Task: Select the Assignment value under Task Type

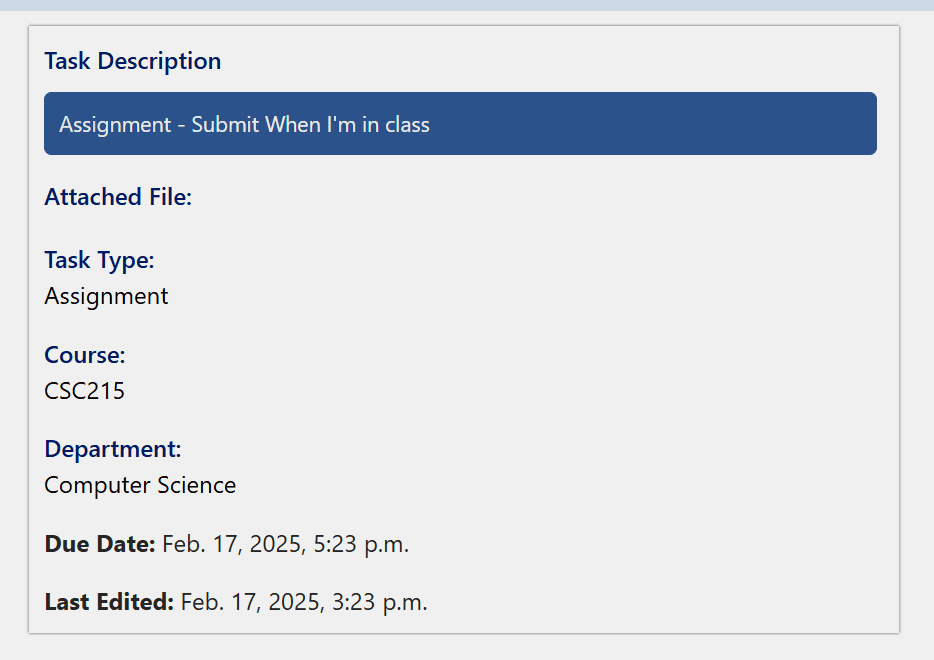Action: (x=106, y=296)
